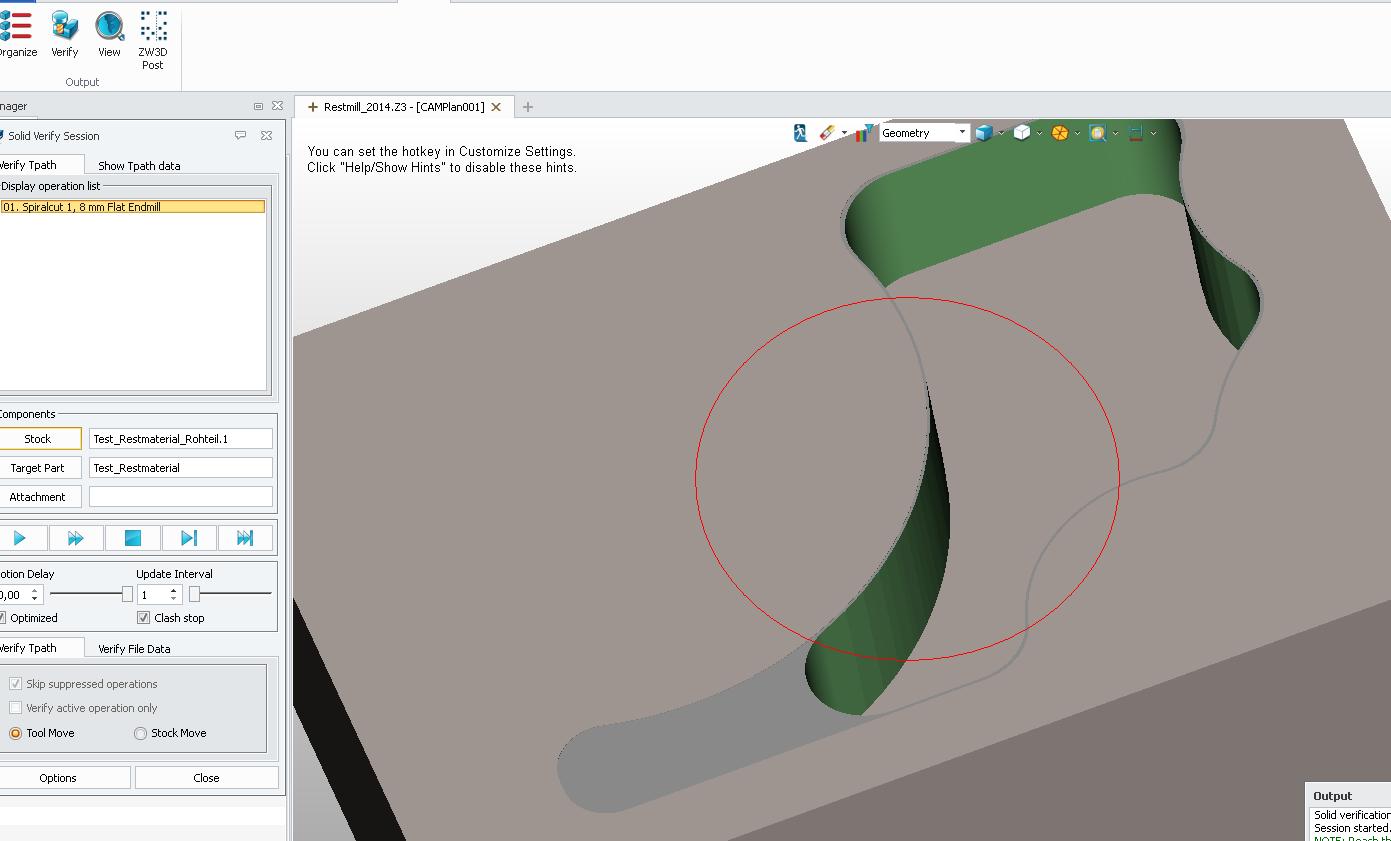The image size is (1391, 841).
Task: Fast-forward the verification simulation
Action: 76,538
